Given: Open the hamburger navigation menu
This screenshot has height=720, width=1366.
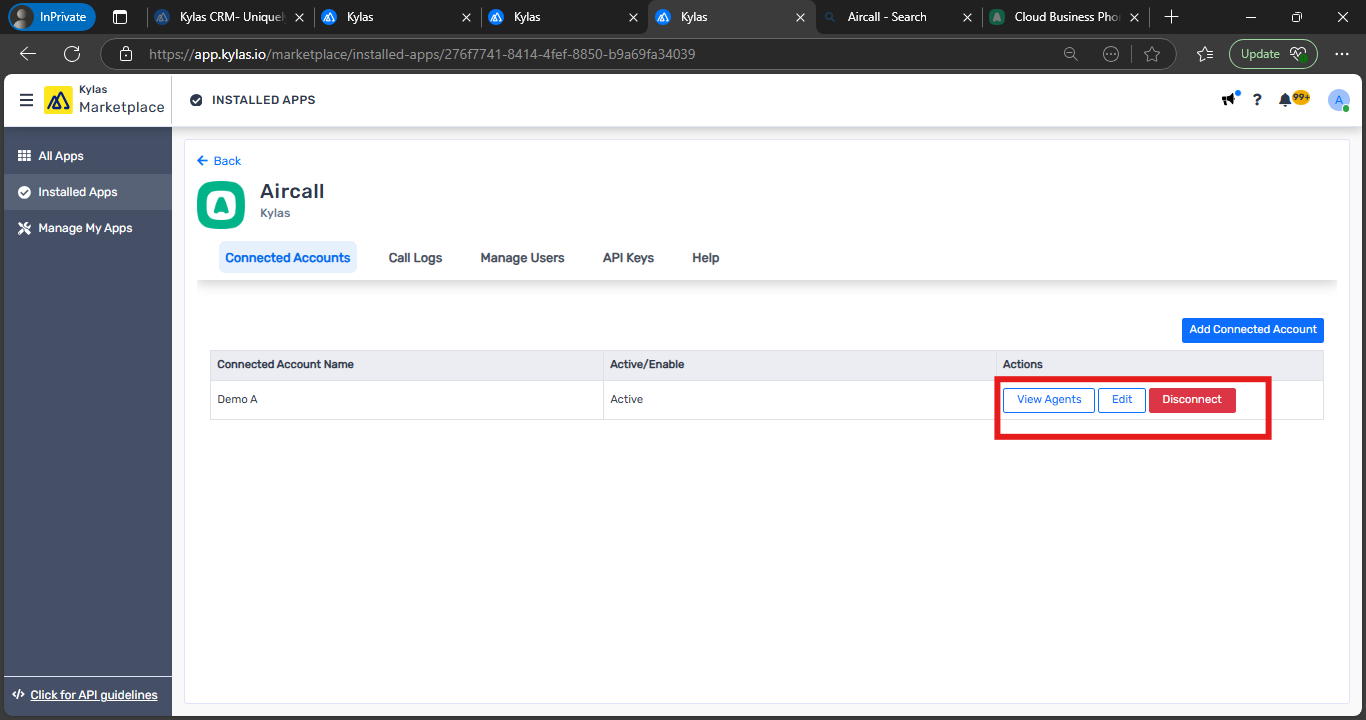Looking at the screenshot, I should [26, 100].
